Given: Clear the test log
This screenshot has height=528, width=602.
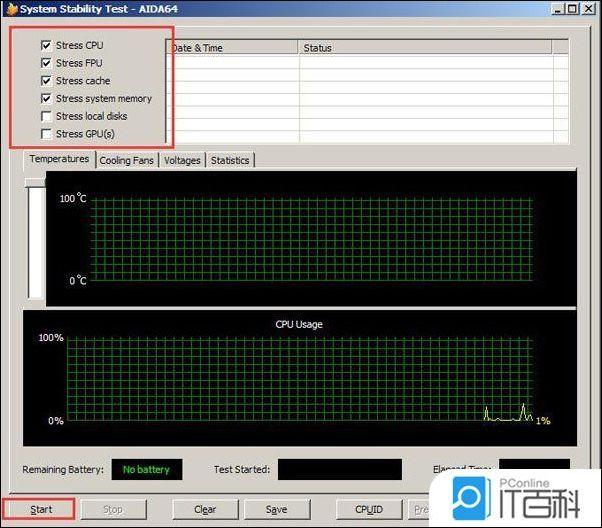Looking at the screenshot, I should tap(205, 510).
